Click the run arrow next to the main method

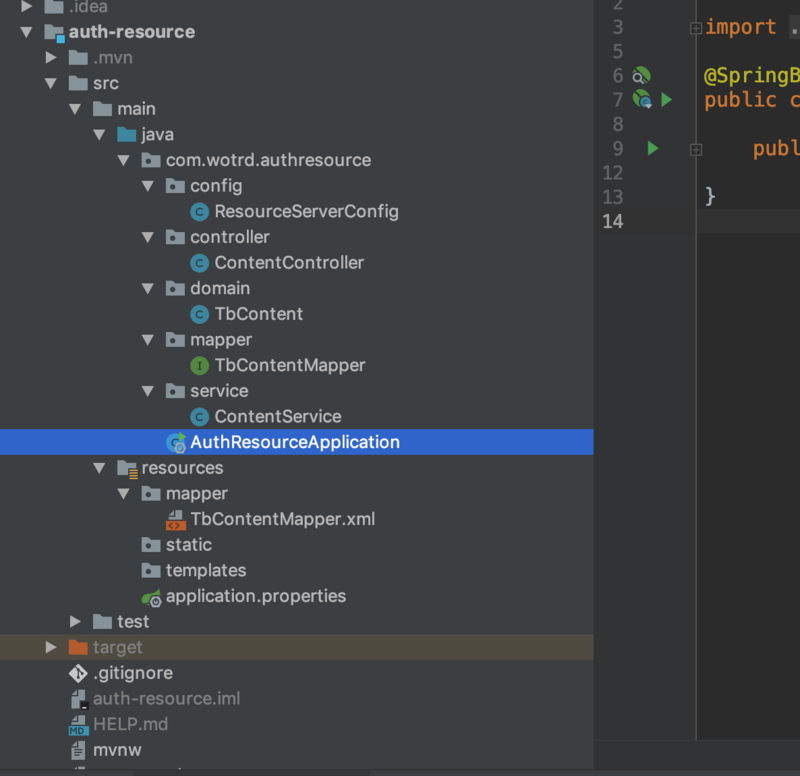tap(653, 149)
